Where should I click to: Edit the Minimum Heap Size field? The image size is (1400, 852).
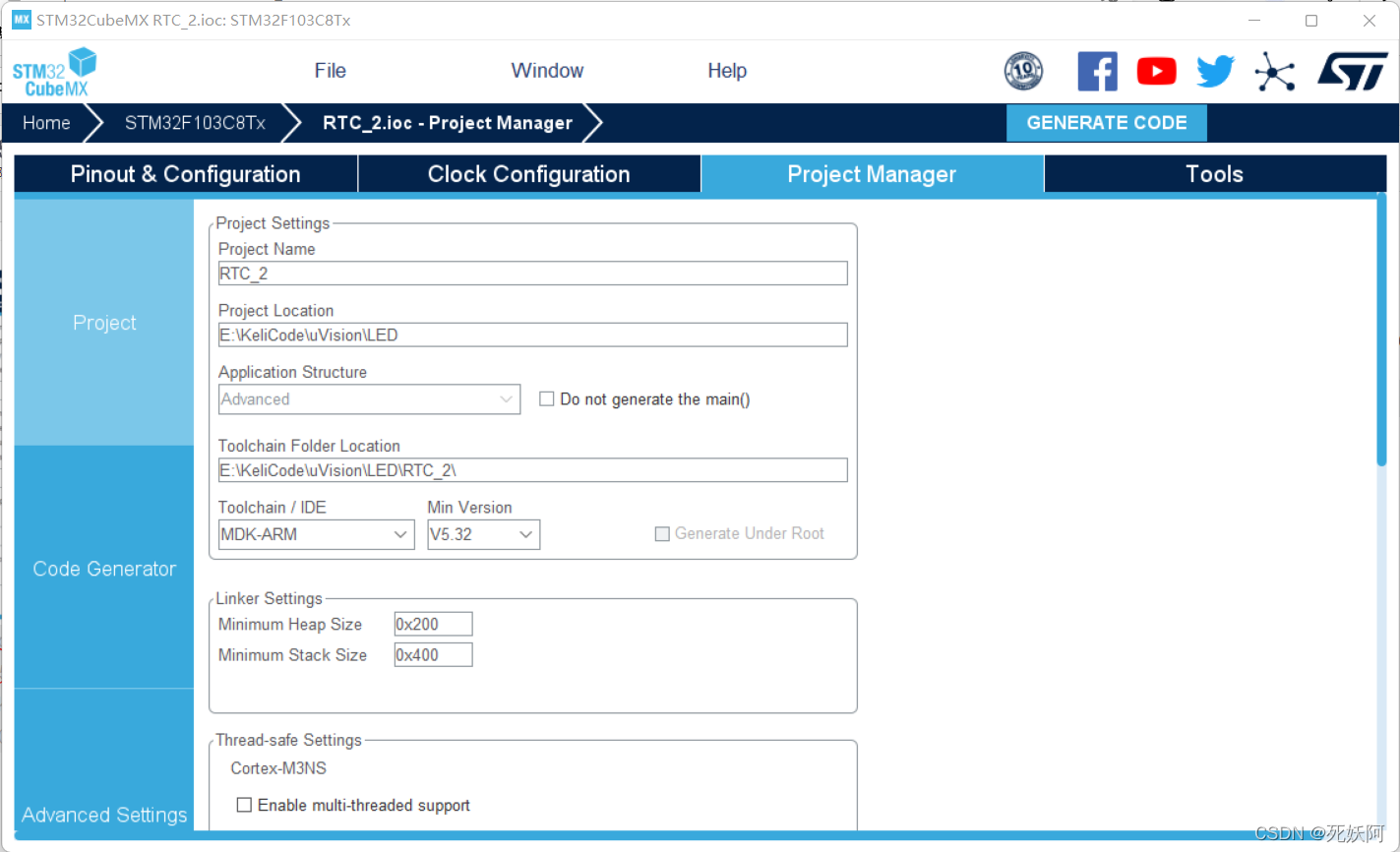tap(433, 624)
